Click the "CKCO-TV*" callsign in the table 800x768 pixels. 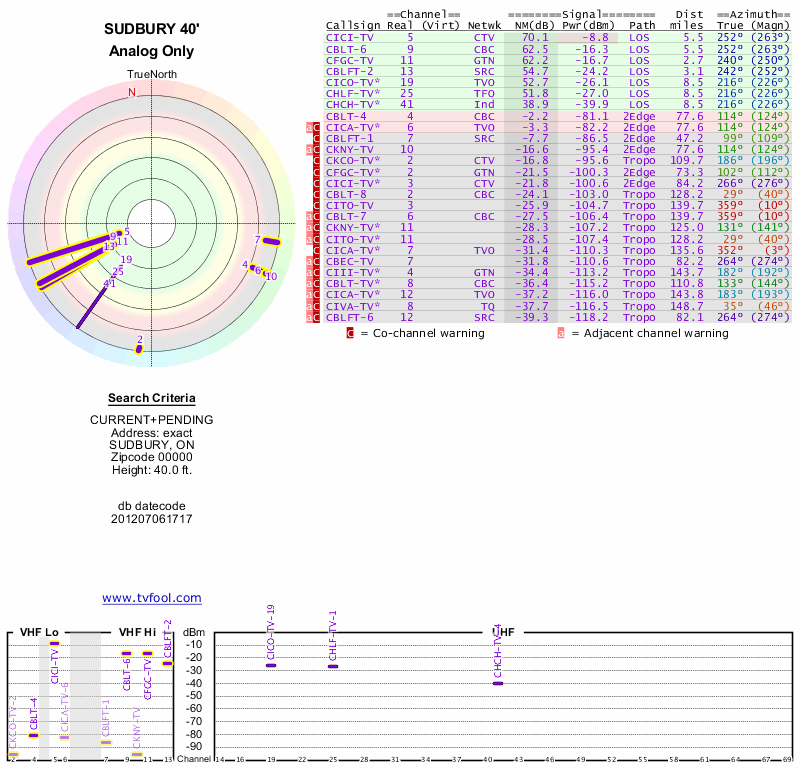click(x=353, y=160)
